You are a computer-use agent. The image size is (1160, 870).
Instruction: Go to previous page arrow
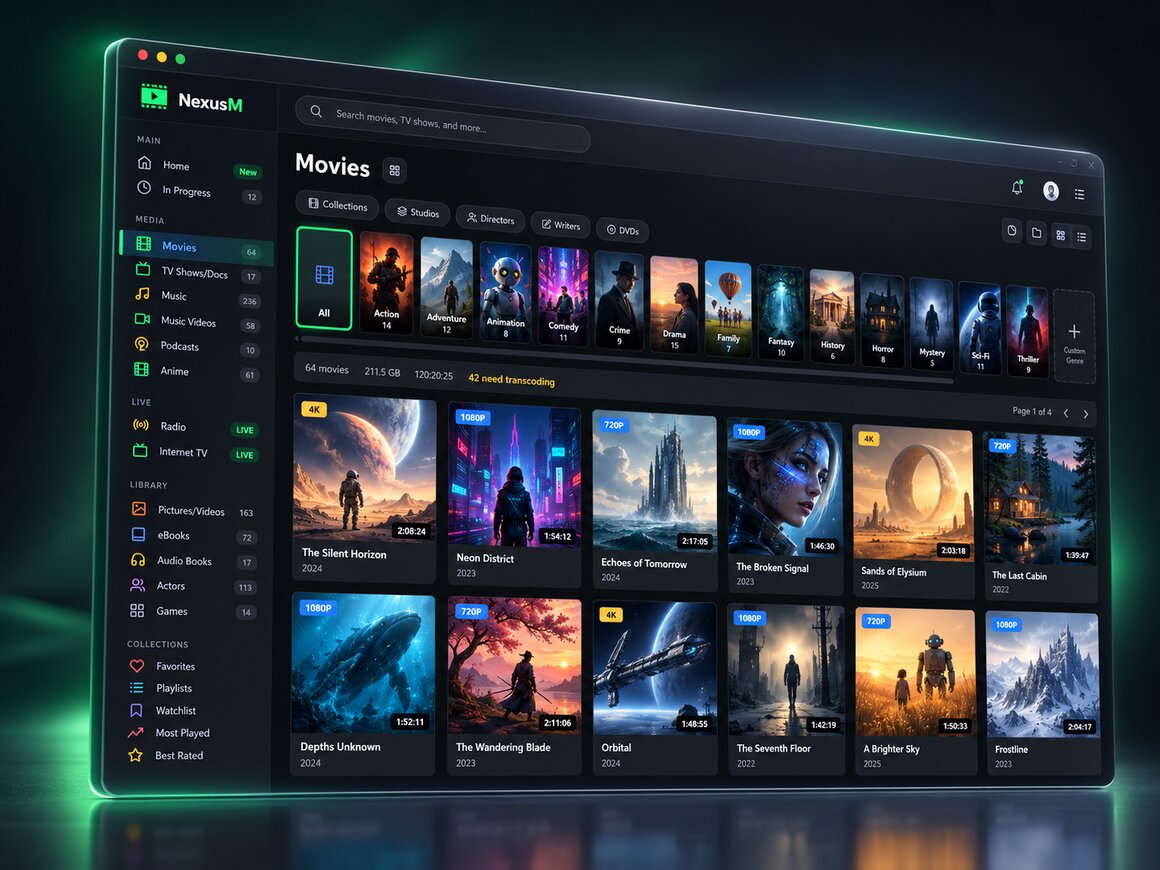(x=1066, y=413)
